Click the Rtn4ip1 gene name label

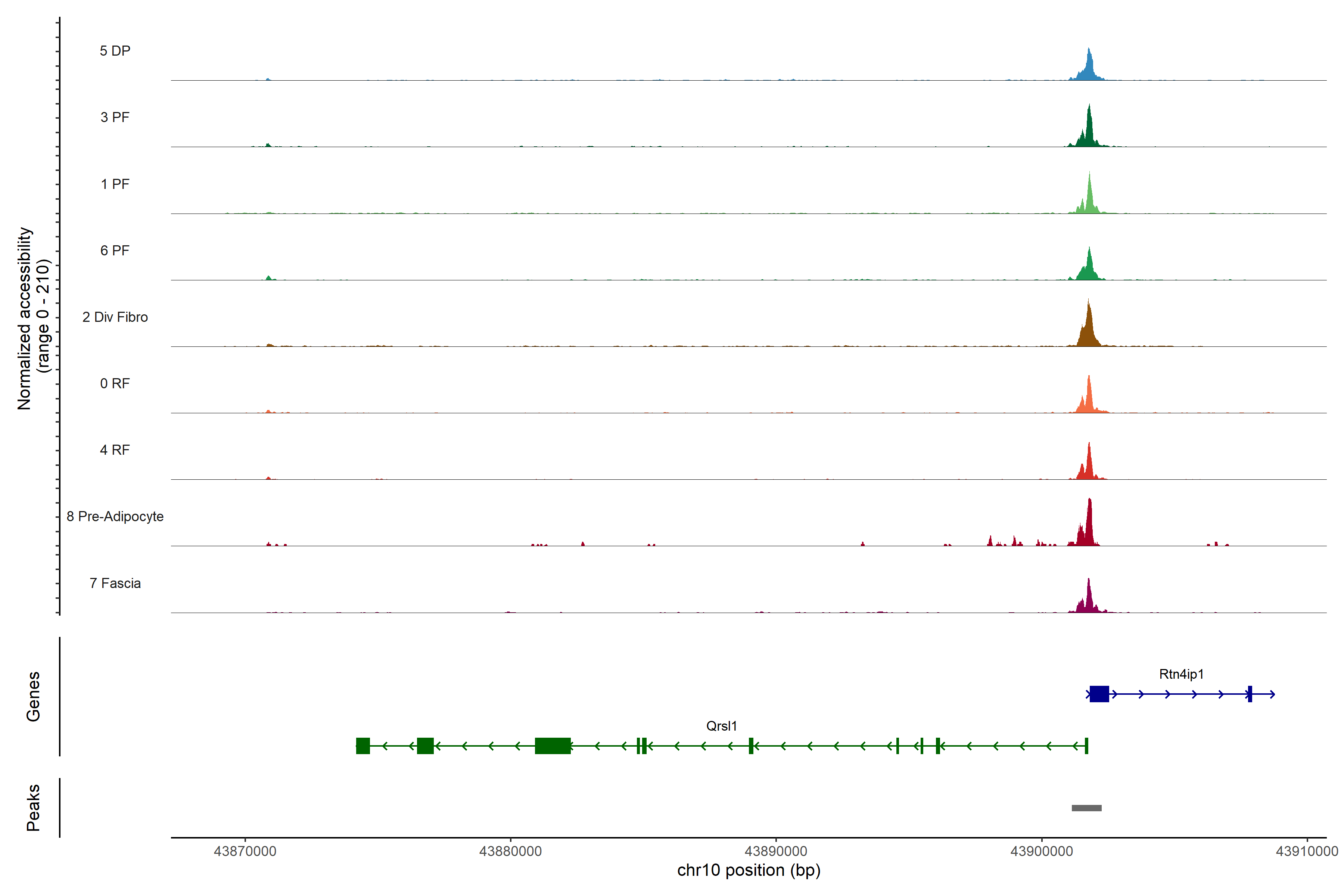1181,674
